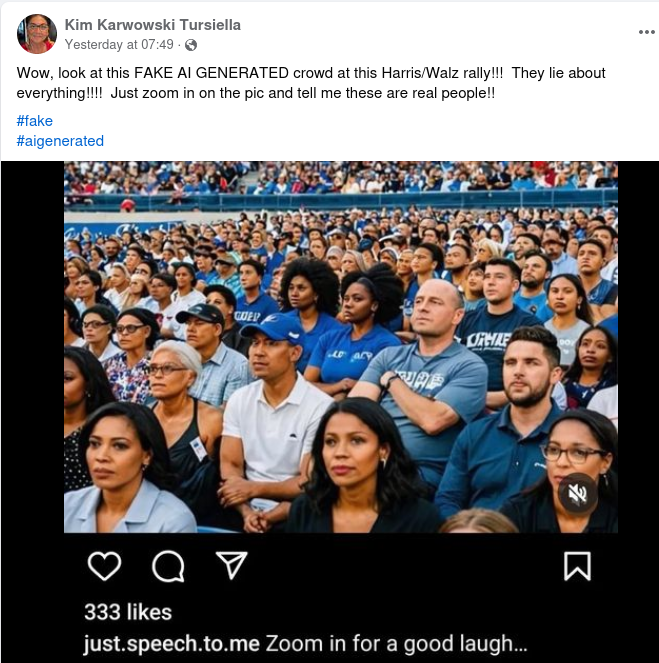The height and width of the screenshot is (663, 659).
Task: Open the #fake hashtag
Action: (35, 121)
